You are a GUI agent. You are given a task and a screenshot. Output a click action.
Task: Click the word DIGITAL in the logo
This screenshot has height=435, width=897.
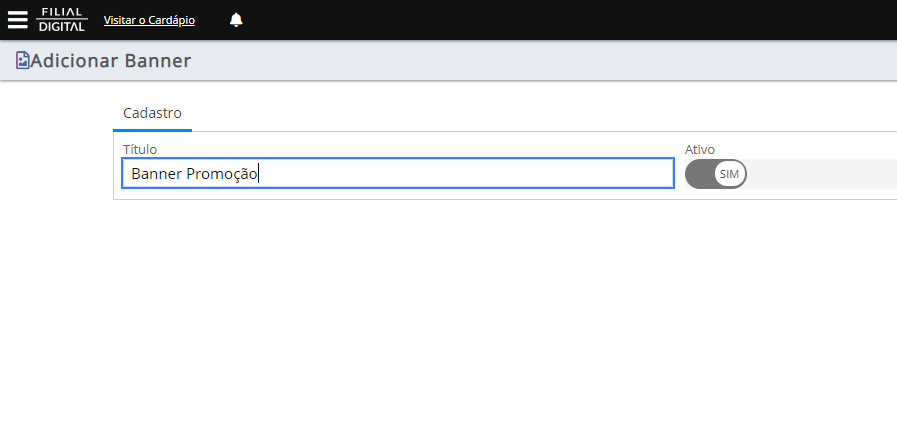(x=62, y=26)
